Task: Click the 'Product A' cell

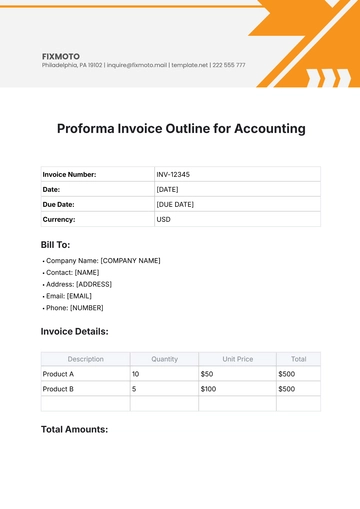Action: click(86, 374)
